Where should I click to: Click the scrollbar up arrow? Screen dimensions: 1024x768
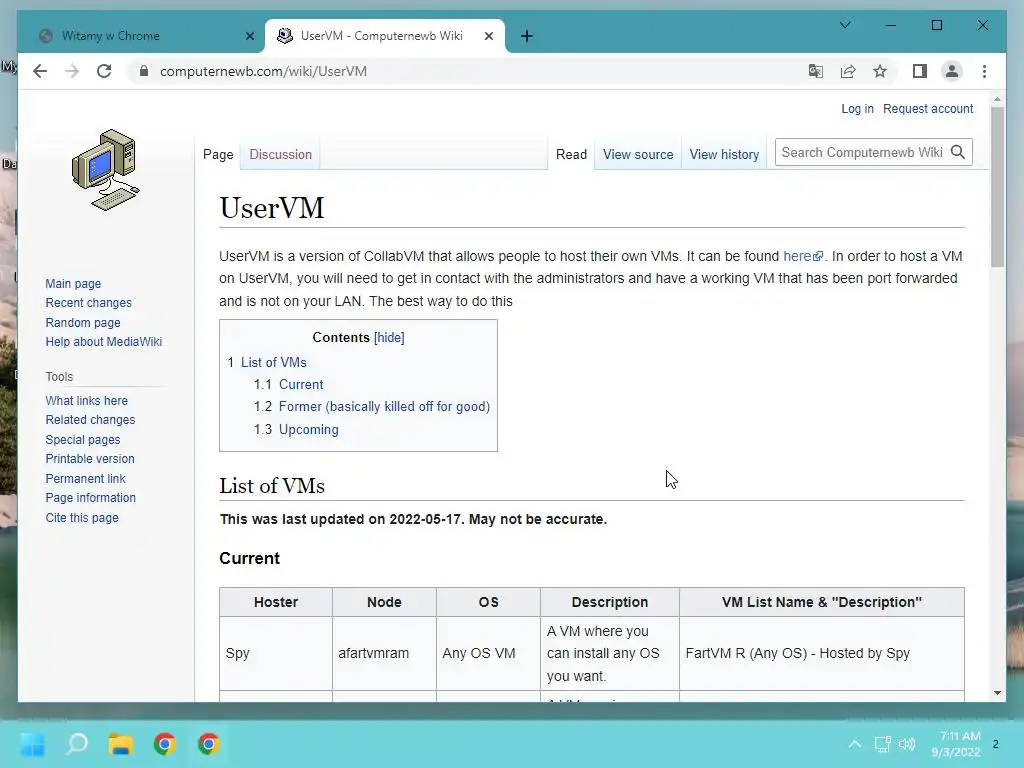[x=997, y=99]
